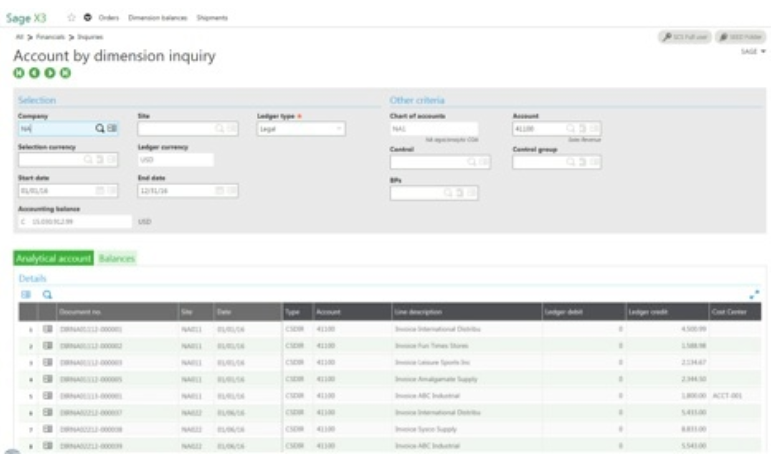Click the Financials breadcrumb link
The width and height of the screenshot is (775, 457).
coord(50,37)
